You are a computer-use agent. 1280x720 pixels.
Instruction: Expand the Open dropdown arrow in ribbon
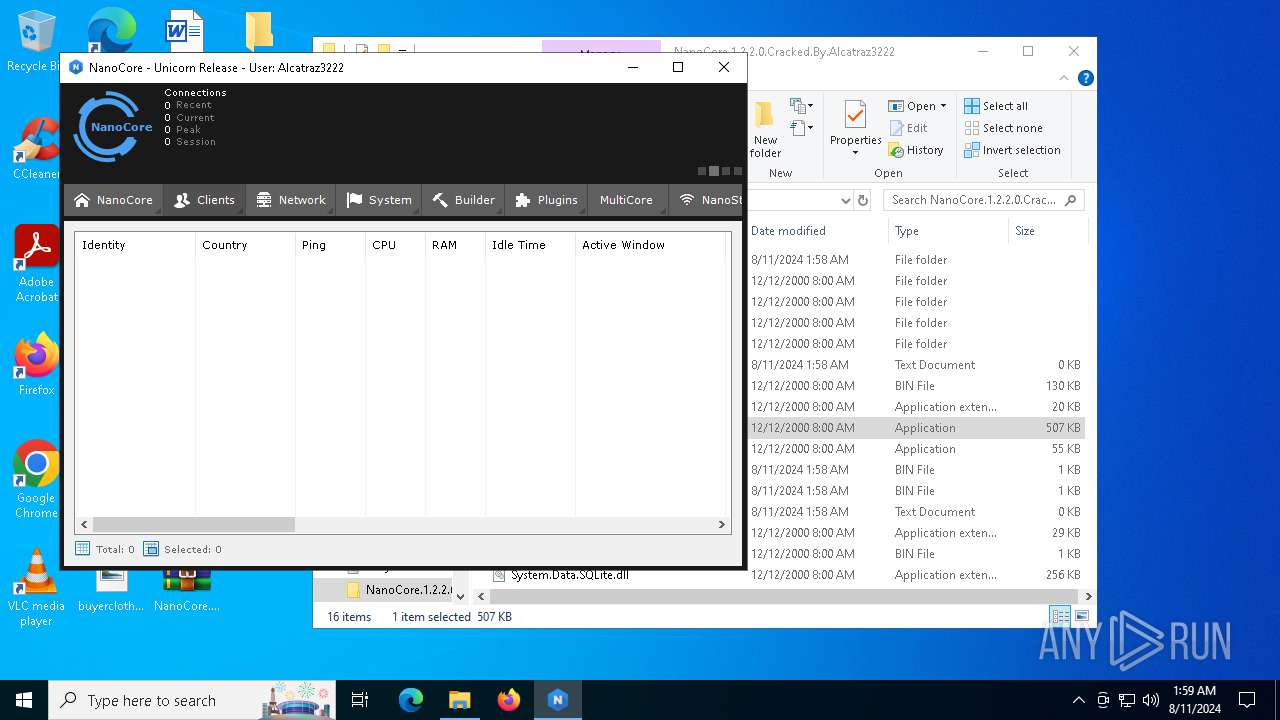[x=943, y=106]
